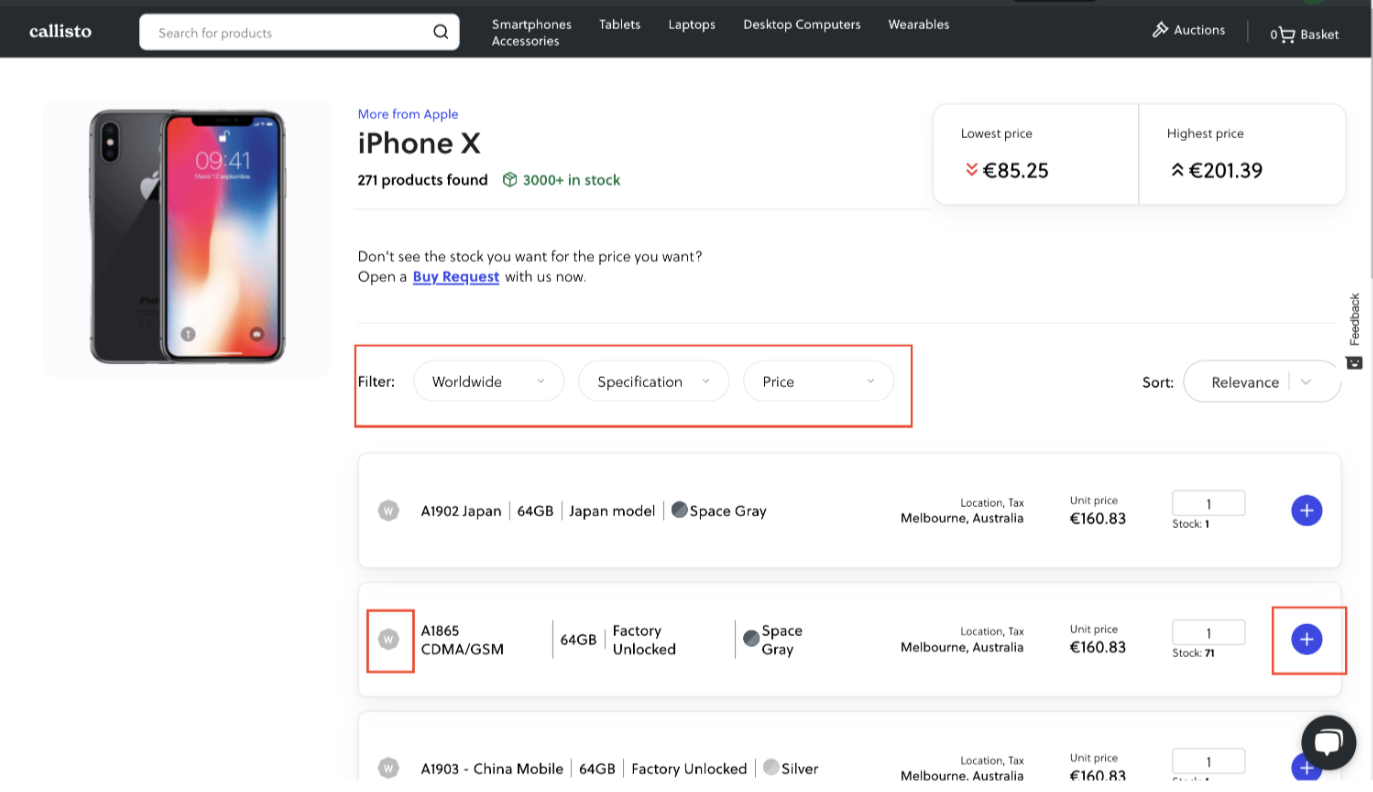The width and height of the screenshot is (1373, 792).
Task: Click the Silver swatch on A1903 row
Action: pyautogui.click(x=770, y=767)
